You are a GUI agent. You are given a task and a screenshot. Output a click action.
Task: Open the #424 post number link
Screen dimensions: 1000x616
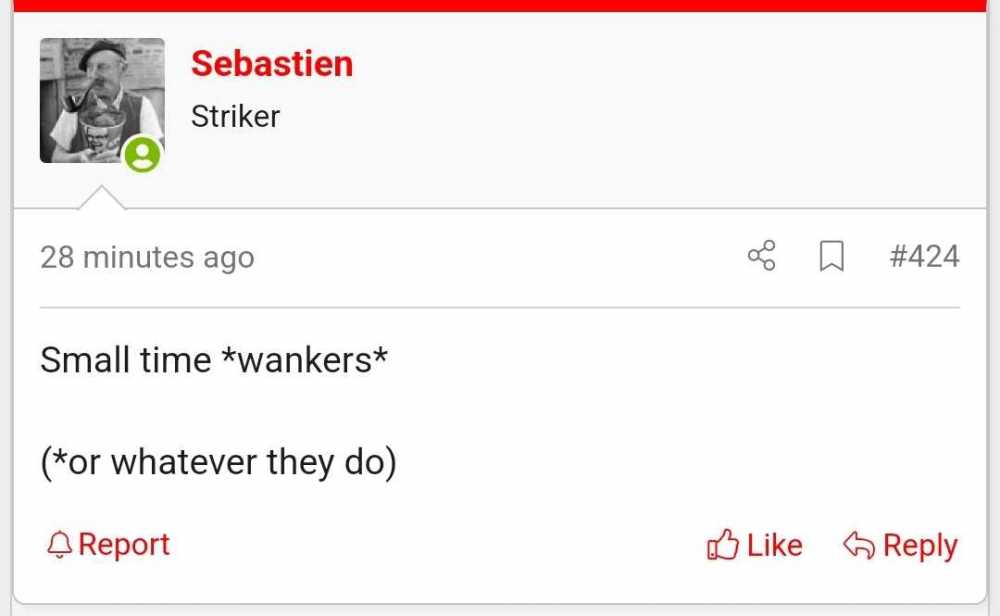pos(924,256)
